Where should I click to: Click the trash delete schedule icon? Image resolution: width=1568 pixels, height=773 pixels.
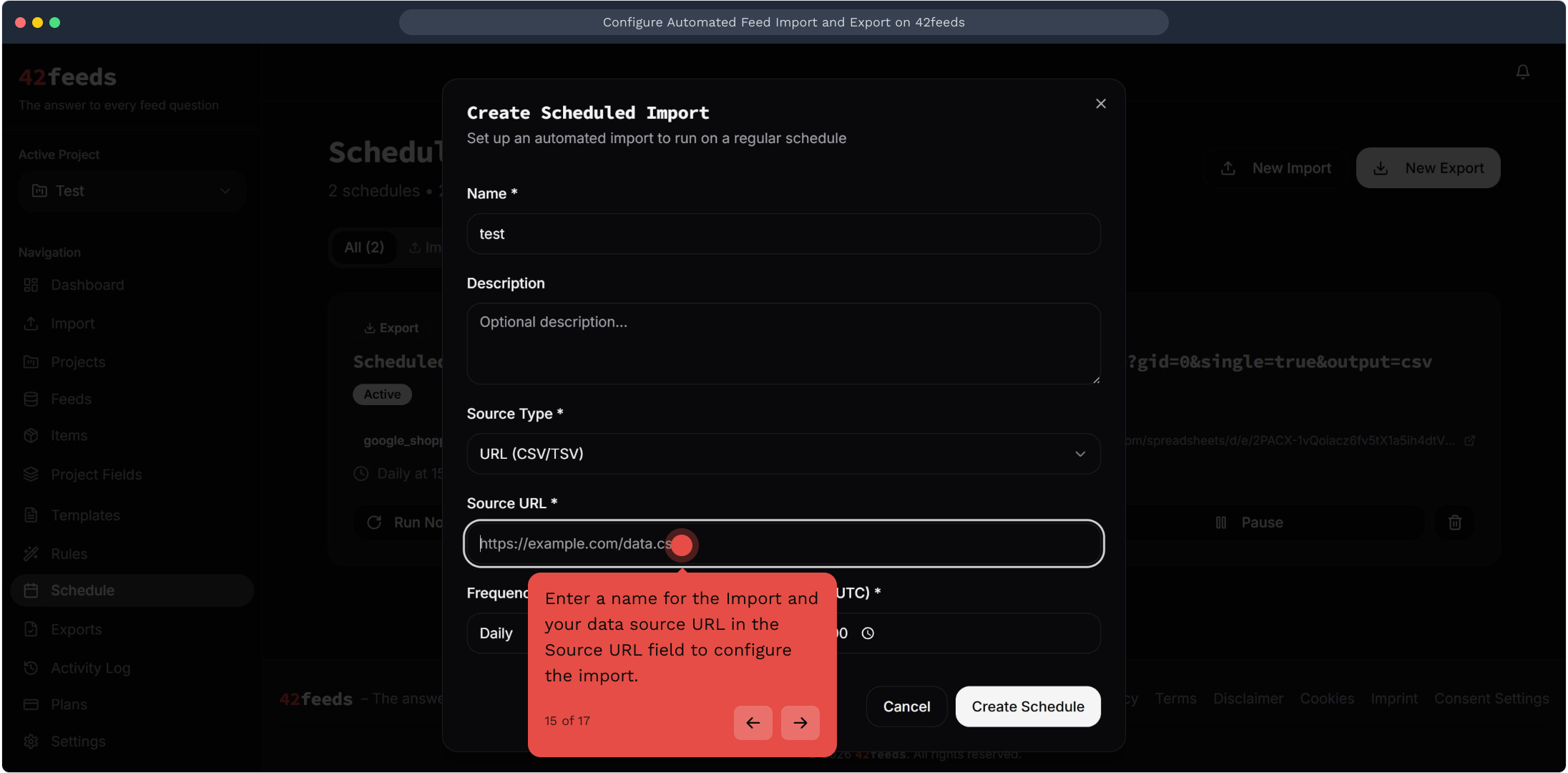coord(1454,522)
